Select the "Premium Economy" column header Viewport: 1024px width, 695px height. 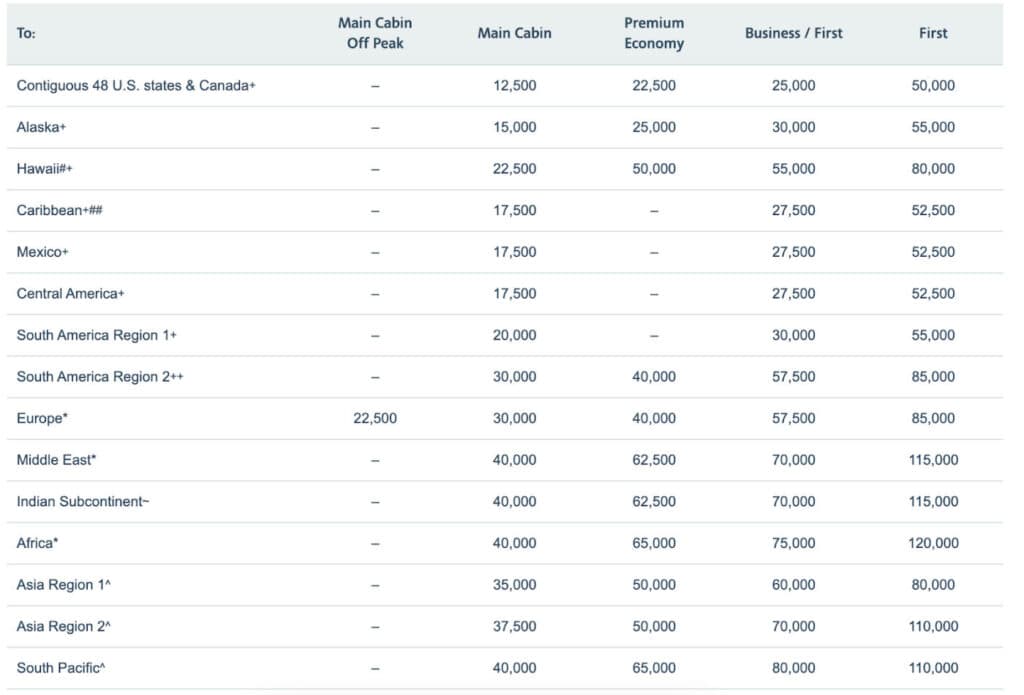tap(654, 33)
